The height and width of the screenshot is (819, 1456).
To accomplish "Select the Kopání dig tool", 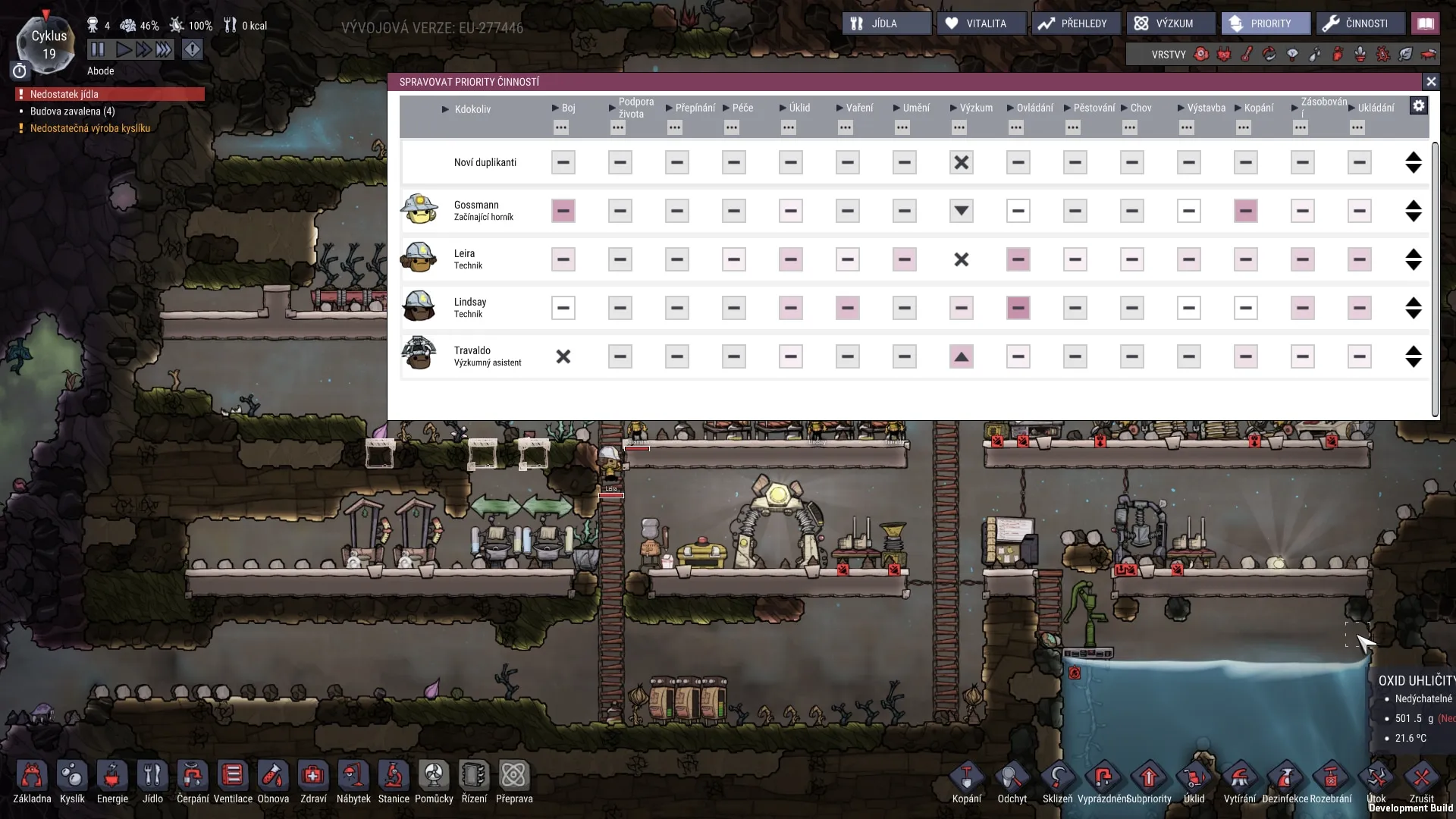I will (967, 782).
